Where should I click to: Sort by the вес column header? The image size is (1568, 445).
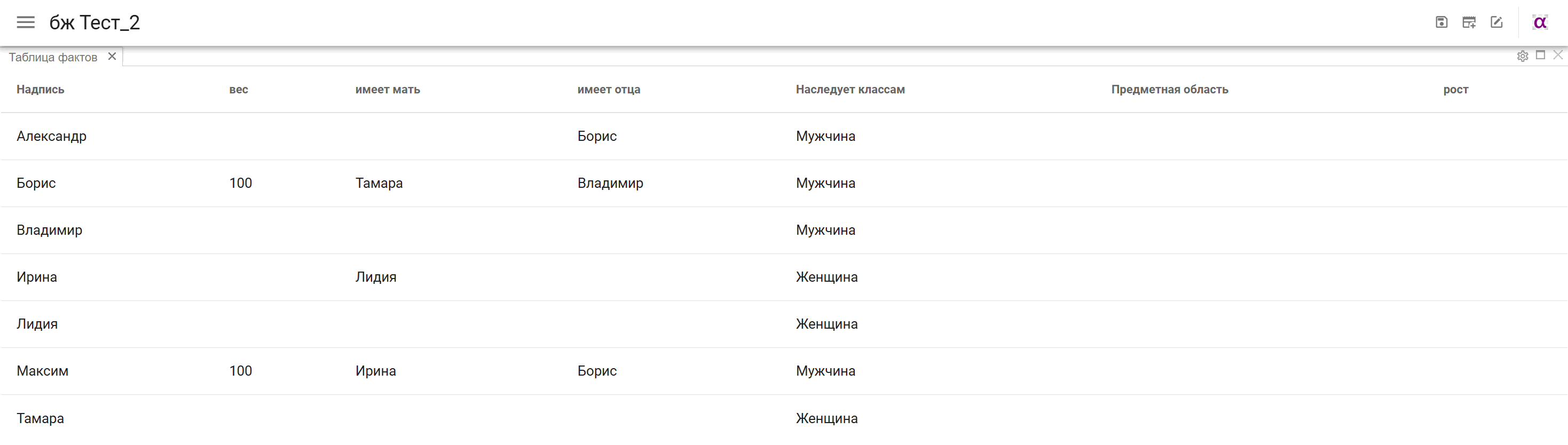(x=239, y=90)
